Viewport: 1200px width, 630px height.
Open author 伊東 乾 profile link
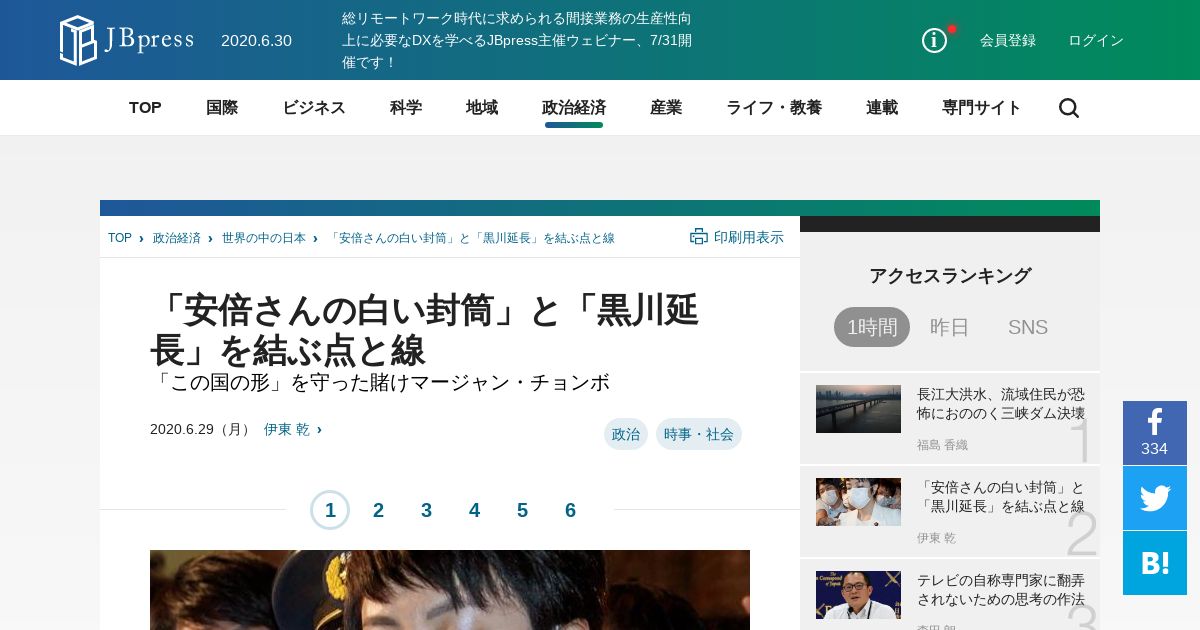pos(287,429)
